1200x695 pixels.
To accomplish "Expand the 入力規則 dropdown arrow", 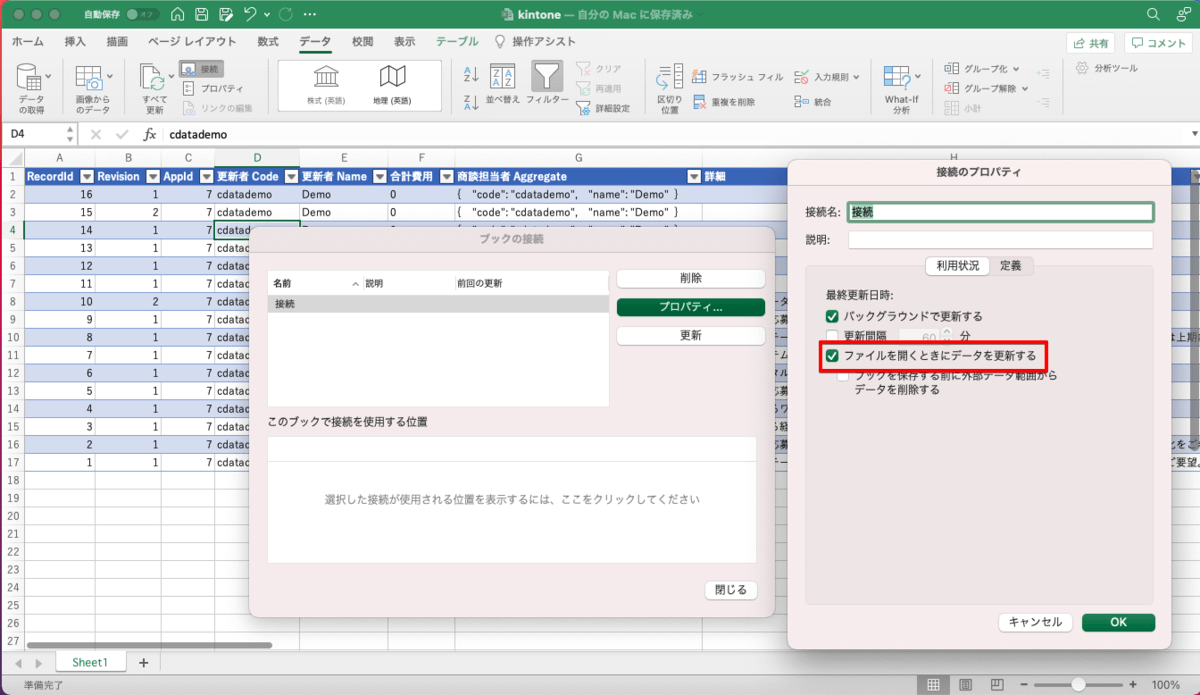I will (x=858, y=77).
